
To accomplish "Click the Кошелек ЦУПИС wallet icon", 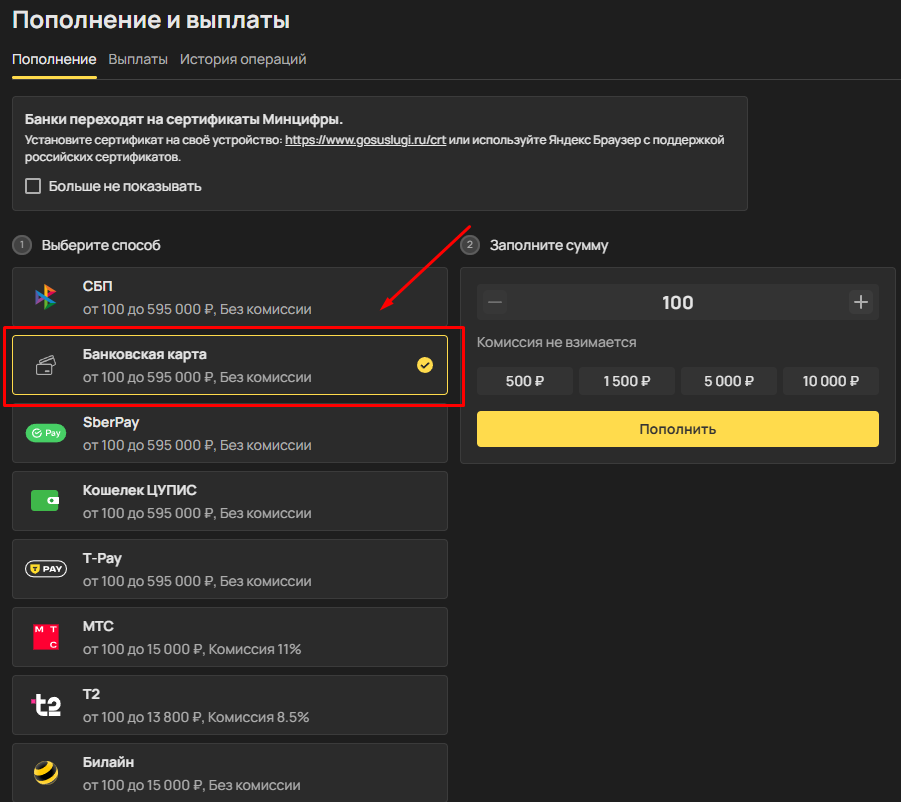I will pos(45,500).
